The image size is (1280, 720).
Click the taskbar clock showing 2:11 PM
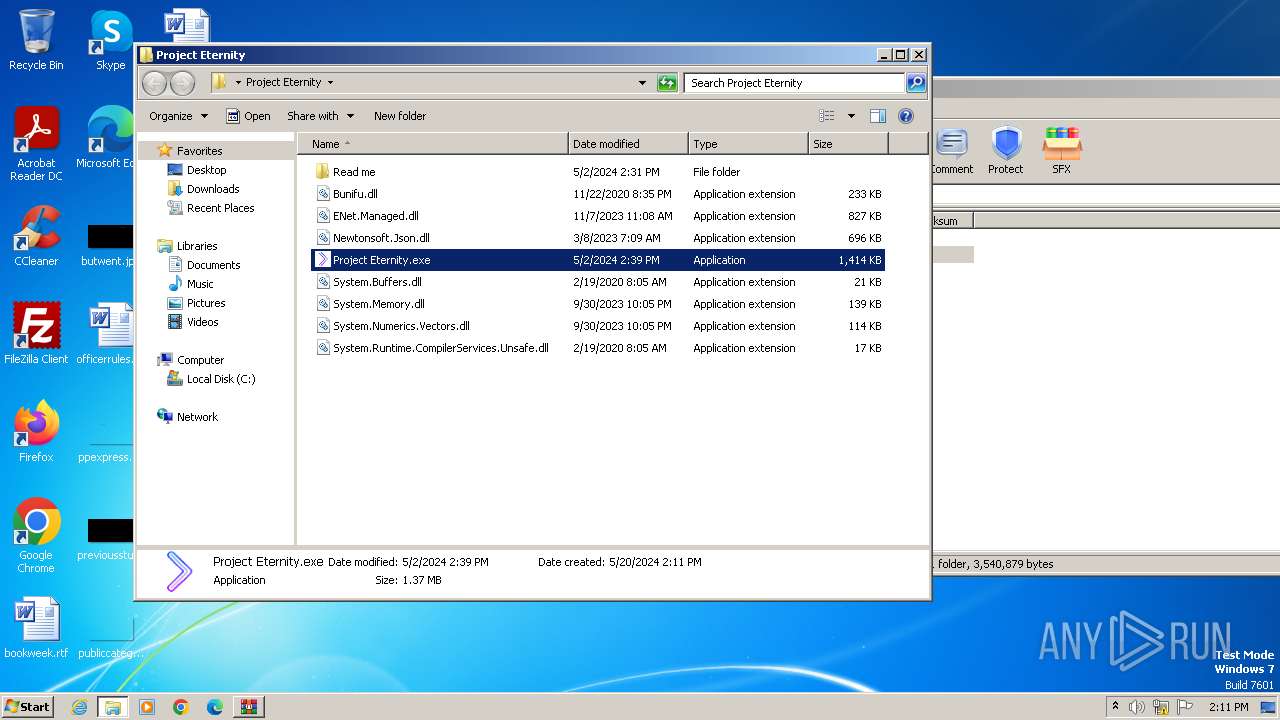click(x=1228, y=707)
